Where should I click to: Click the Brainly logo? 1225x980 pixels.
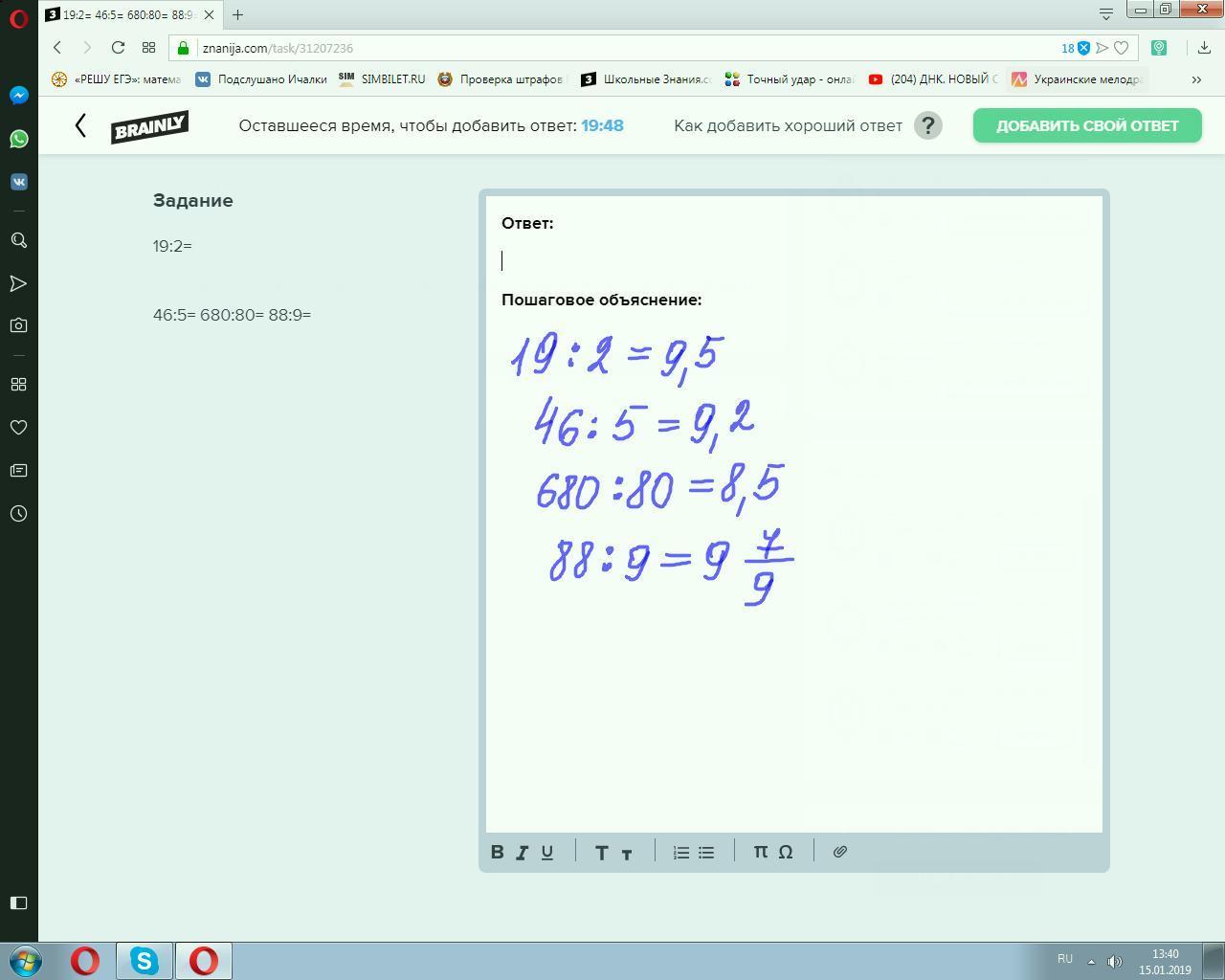150,126
